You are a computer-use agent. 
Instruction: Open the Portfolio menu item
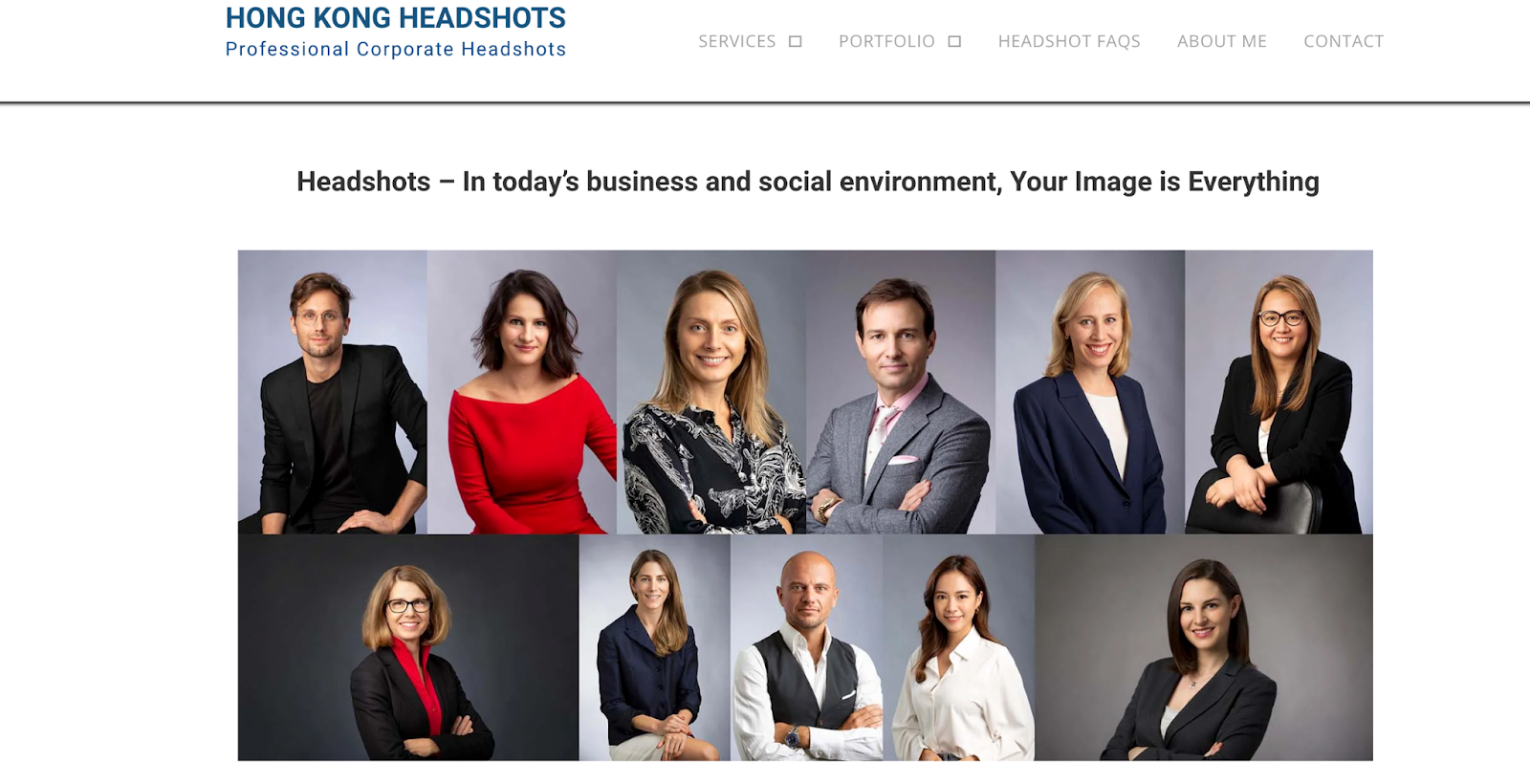(x=886, y=41)
